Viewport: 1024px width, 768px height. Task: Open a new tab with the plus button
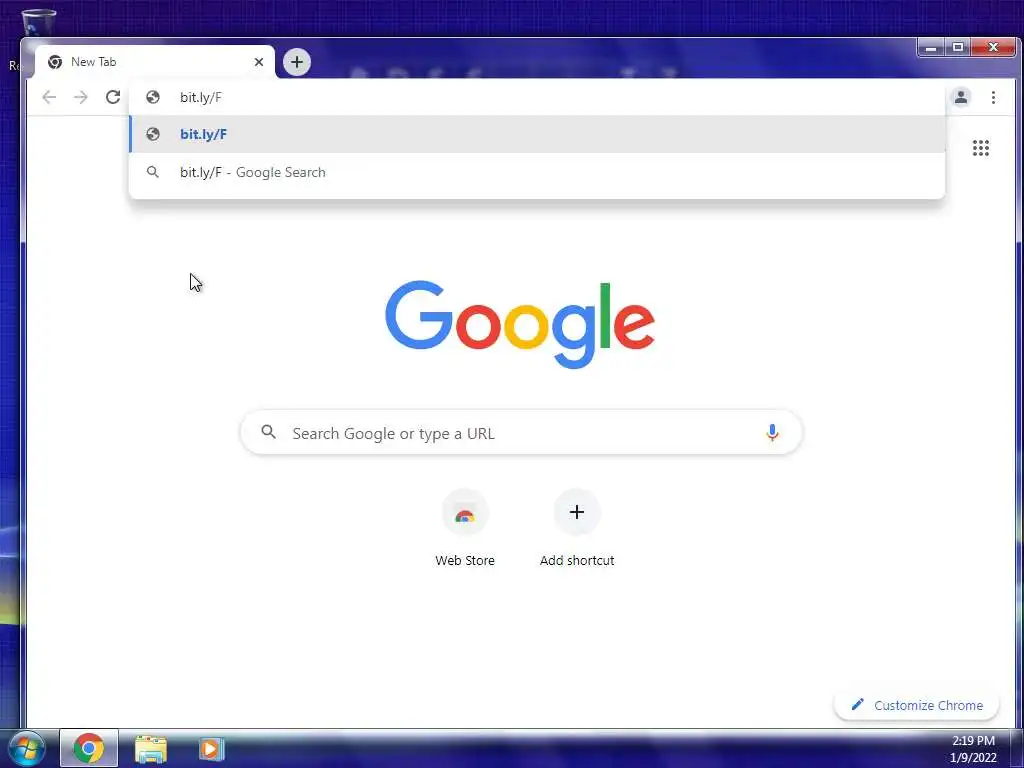pyautogui.click(x=297, y=62)
